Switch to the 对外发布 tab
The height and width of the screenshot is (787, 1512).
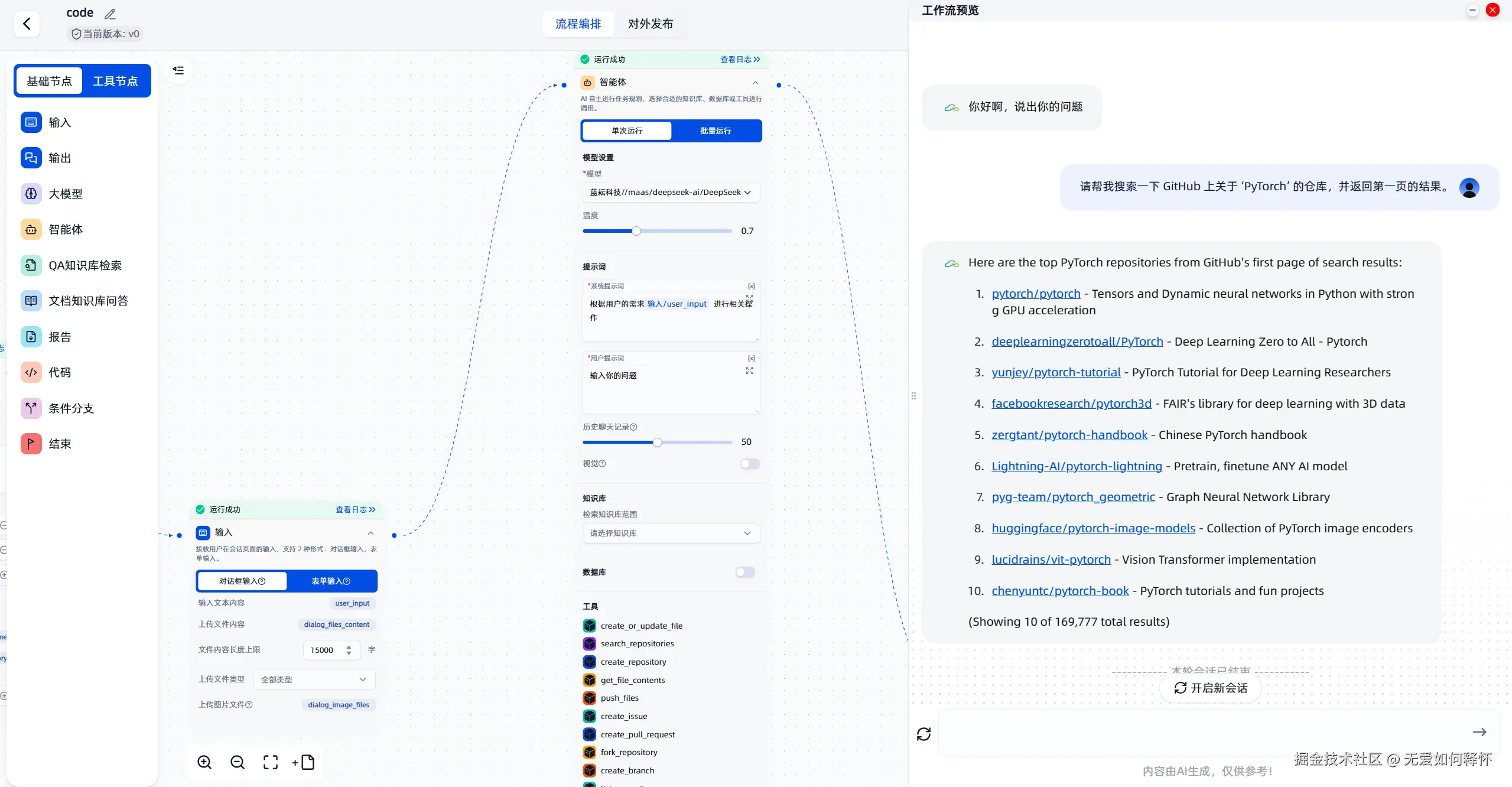click(x=650, y=24)
